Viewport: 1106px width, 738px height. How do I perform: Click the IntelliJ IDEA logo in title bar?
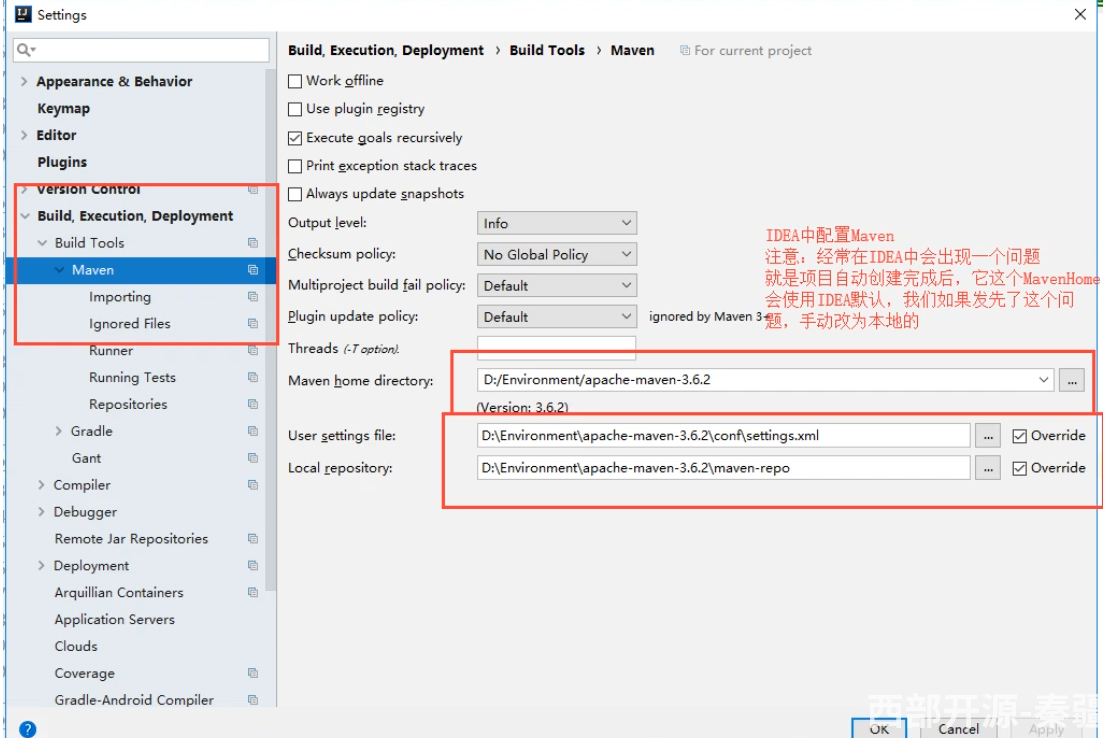tap(23, 14)
